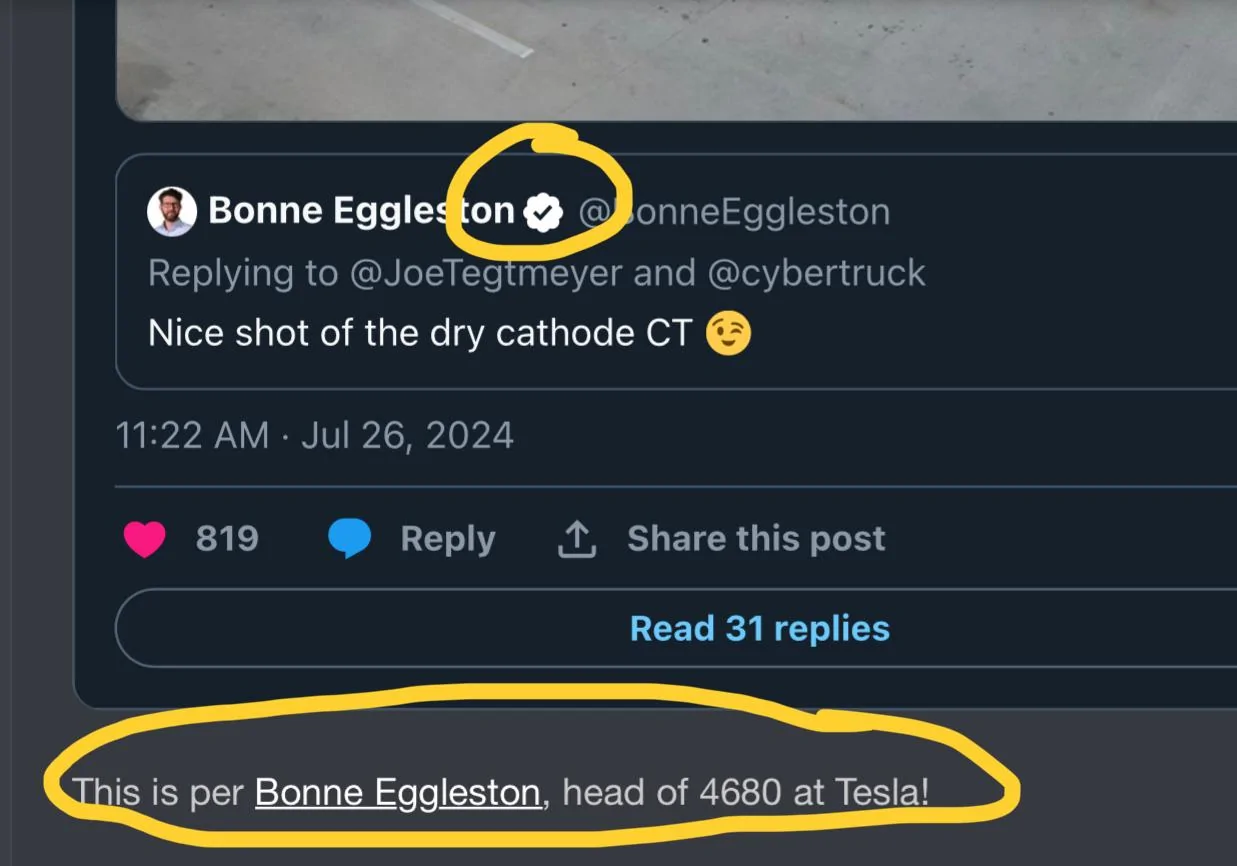Click the share upload arrow icon
The image size is (1237, 866).
click(576, 539)
